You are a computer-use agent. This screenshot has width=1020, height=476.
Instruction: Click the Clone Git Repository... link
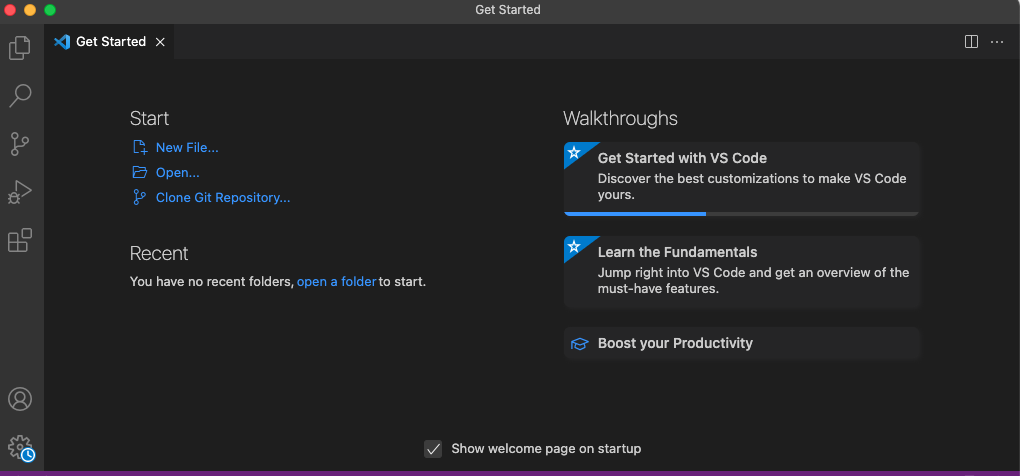[x=223, y=198]
